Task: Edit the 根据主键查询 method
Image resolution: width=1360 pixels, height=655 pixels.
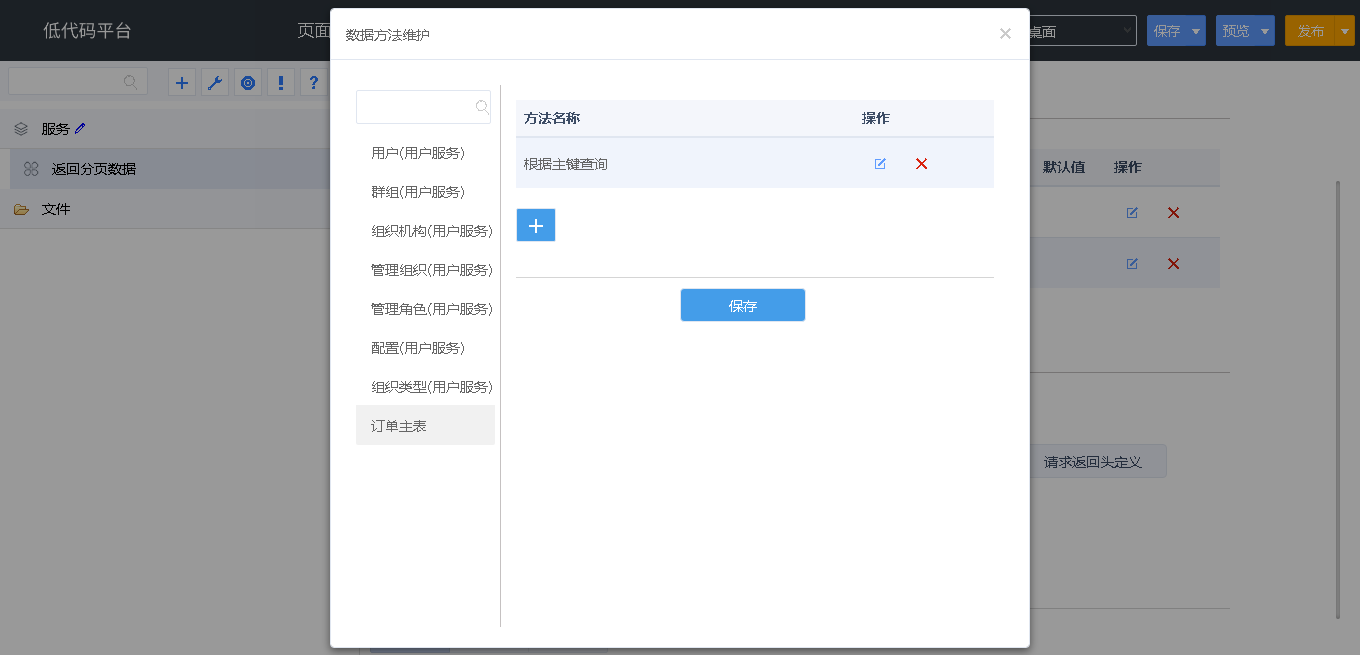Action: coord(880,164)
